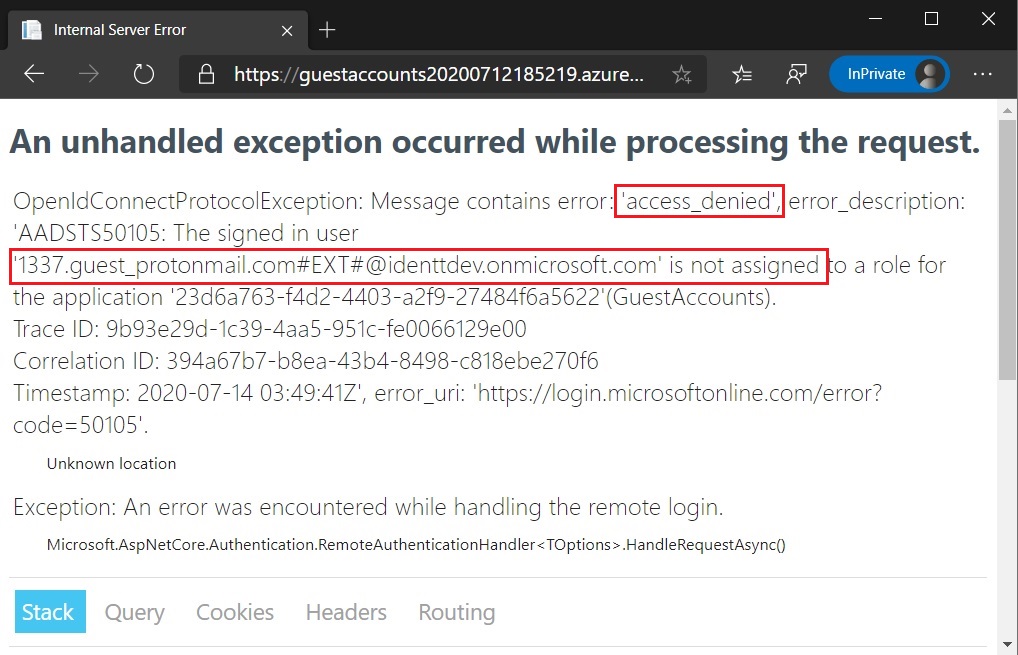Show the Headers tab
Image resolution: width=1018 pixels, height=655 pixels.
[346, 612]
